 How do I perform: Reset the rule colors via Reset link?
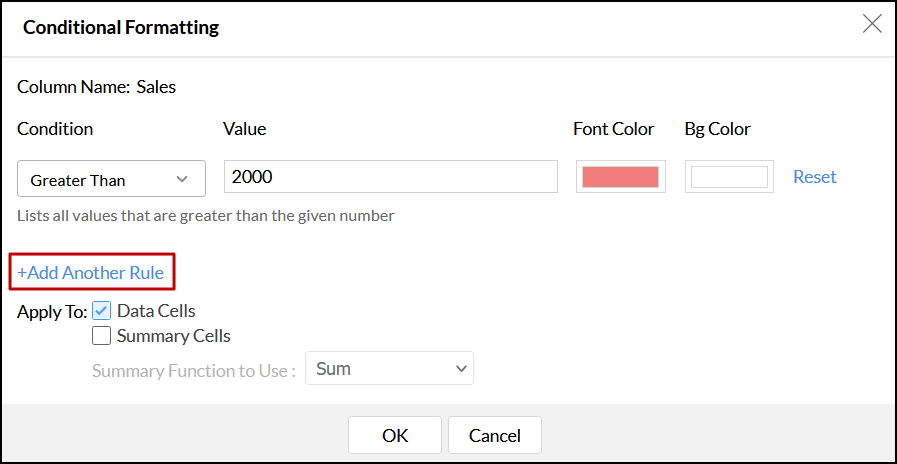(x=814, y=177)
